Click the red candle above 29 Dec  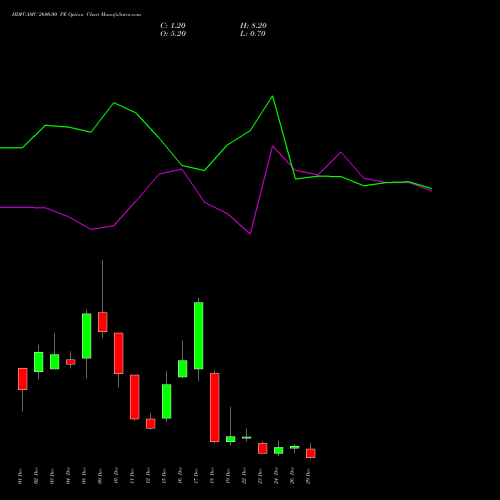pos(311,453)
